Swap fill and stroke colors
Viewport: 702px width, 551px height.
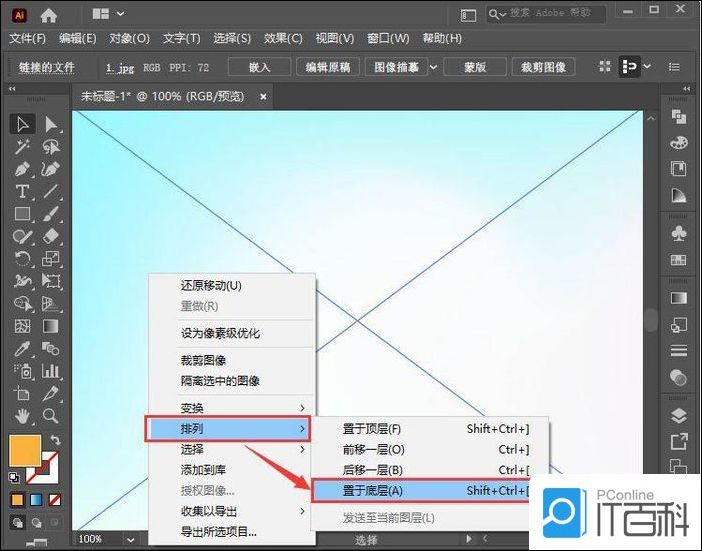55,440
